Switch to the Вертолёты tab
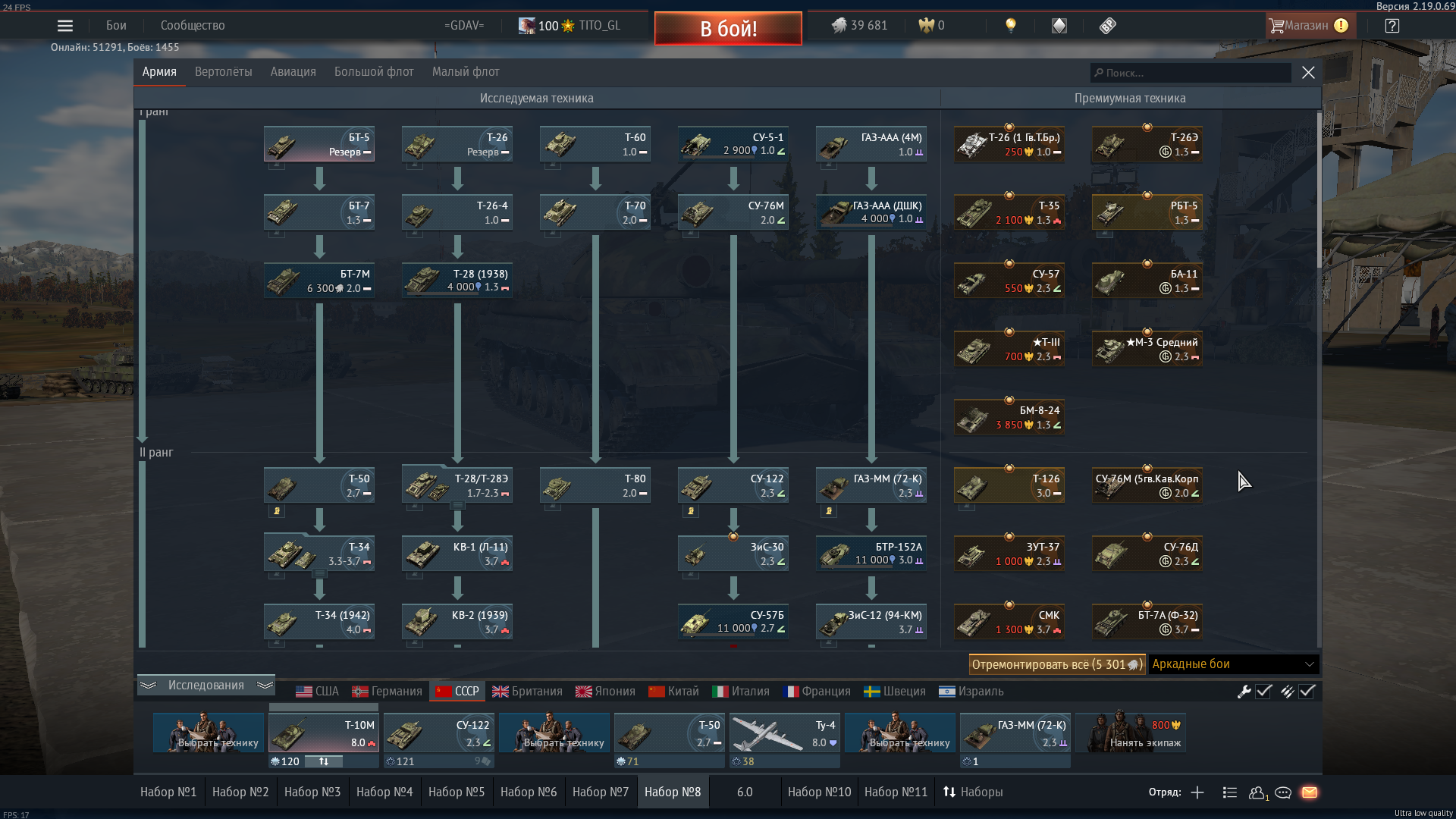1456x819 pixels. coord(223,72)
